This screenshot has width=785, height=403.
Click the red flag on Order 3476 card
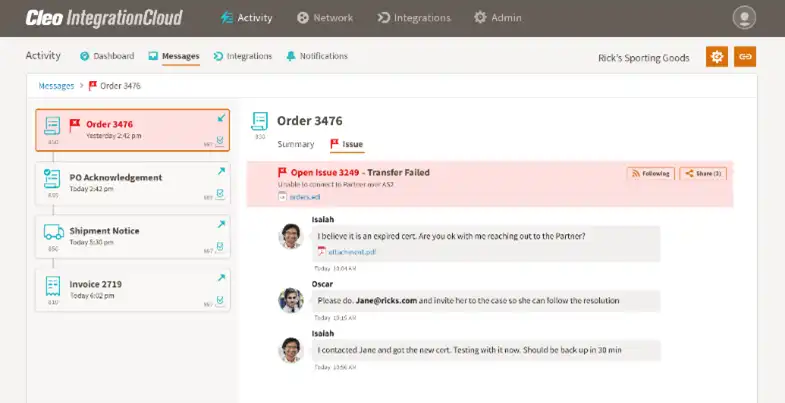pos(75,125)
